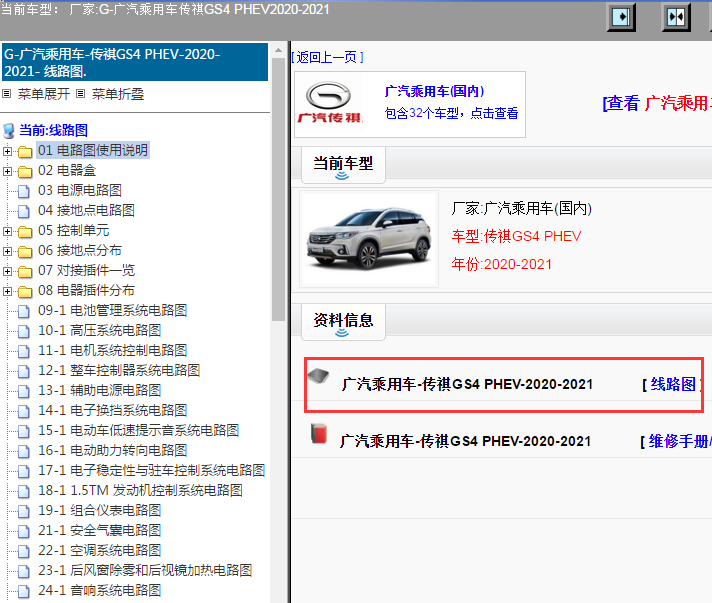
Task: Open the 资料信息 tab
Action: point(343,322)
